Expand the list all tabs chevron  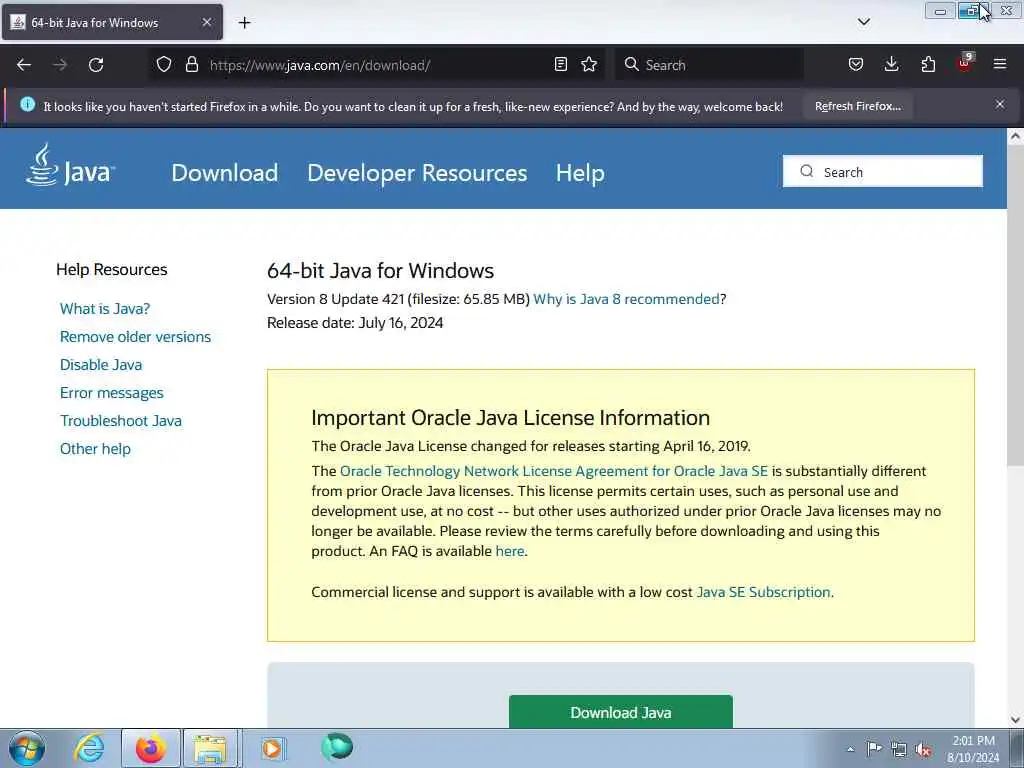tap(864, 22)
